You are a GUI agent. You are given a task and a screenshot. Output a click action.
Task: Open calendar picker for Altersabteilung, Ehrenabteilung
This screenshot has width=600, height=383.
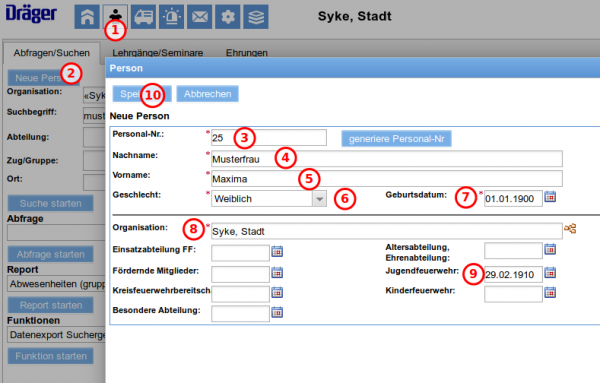(x=550, y=249)
